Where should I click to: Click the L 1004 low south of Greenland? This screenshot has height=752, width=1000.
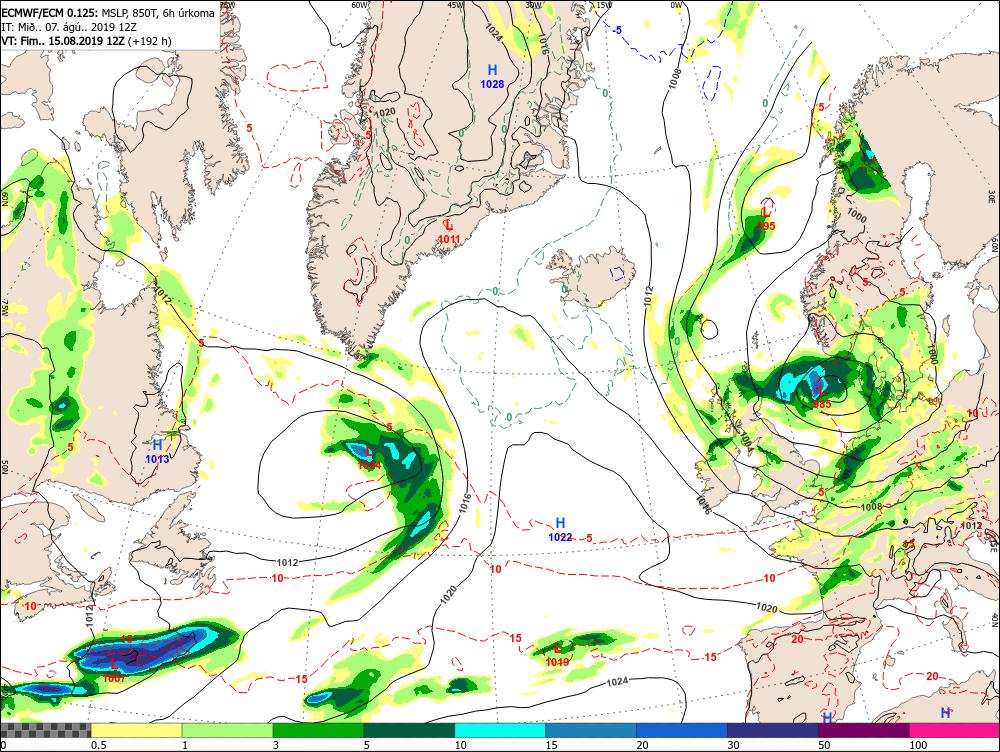369,459
